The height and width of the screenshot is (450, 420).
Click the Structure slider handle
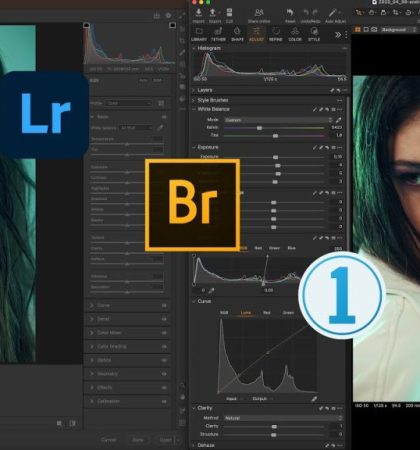coord(274,435)
